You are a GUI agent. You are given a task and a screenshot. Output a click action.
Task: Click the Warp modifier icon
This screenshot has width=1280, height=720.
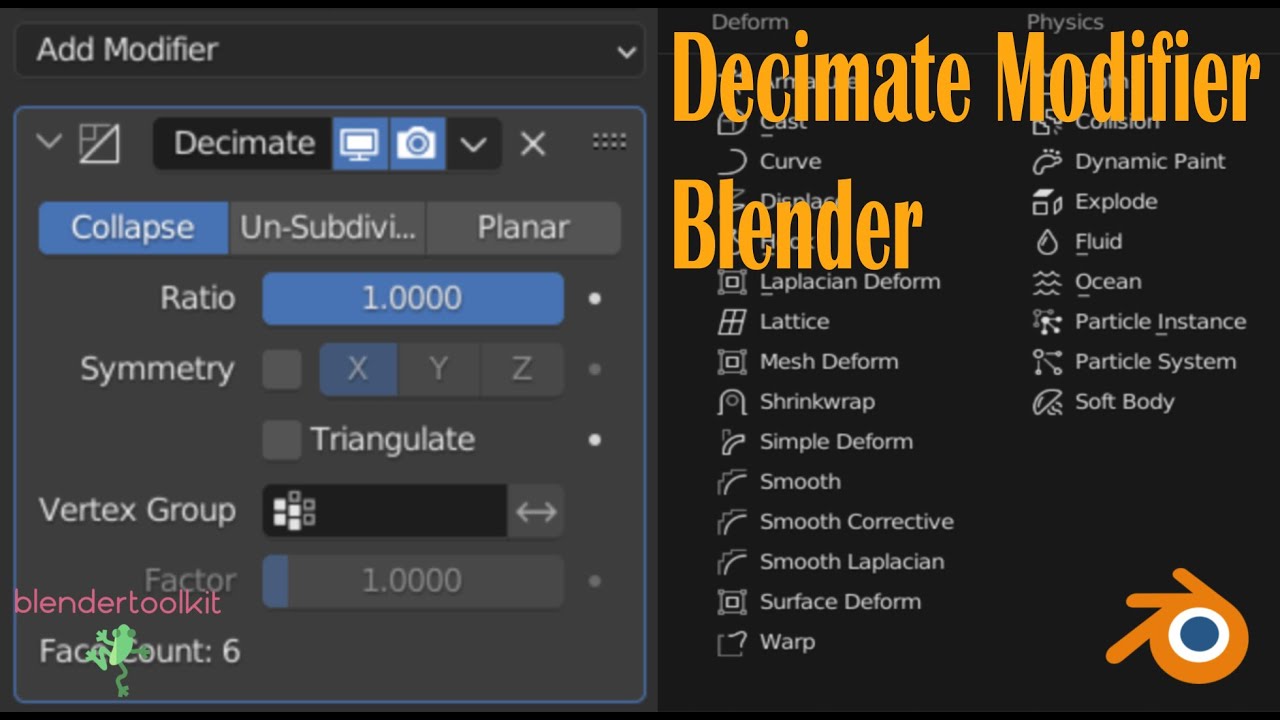click(x=733, y=642)
